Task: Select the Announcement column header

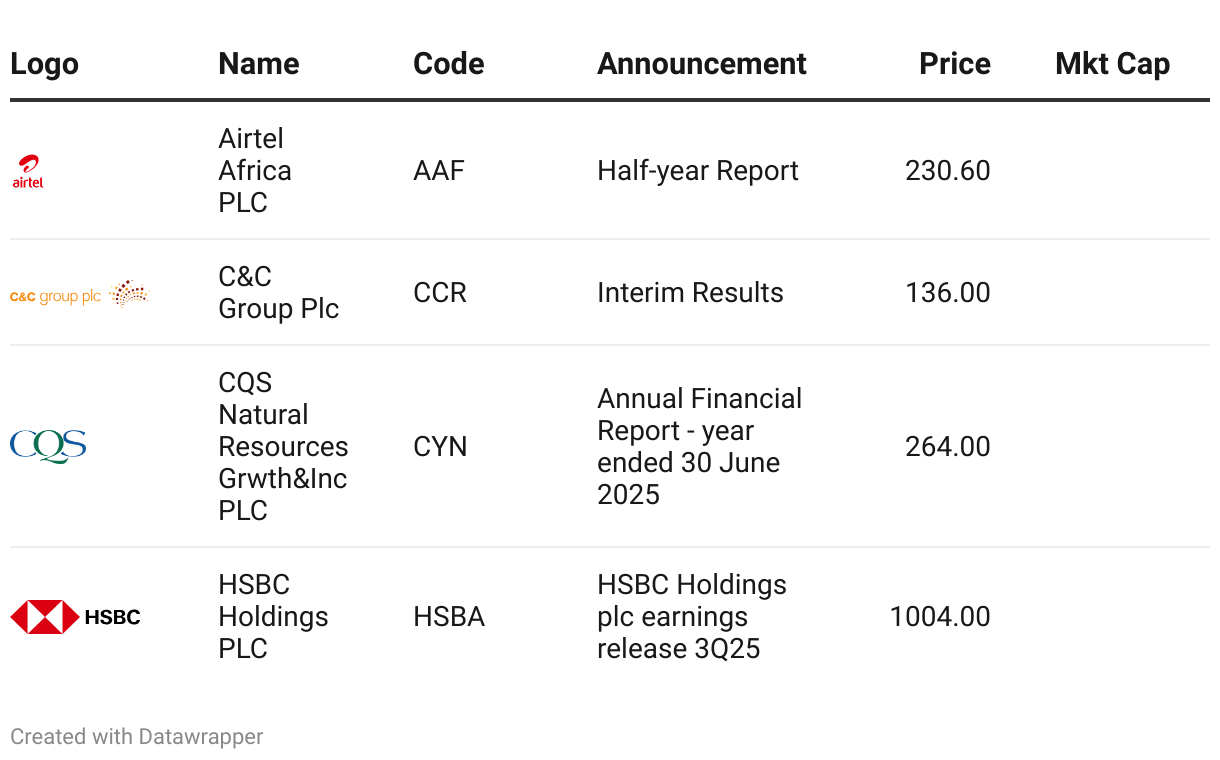Action: click(701, 64)
